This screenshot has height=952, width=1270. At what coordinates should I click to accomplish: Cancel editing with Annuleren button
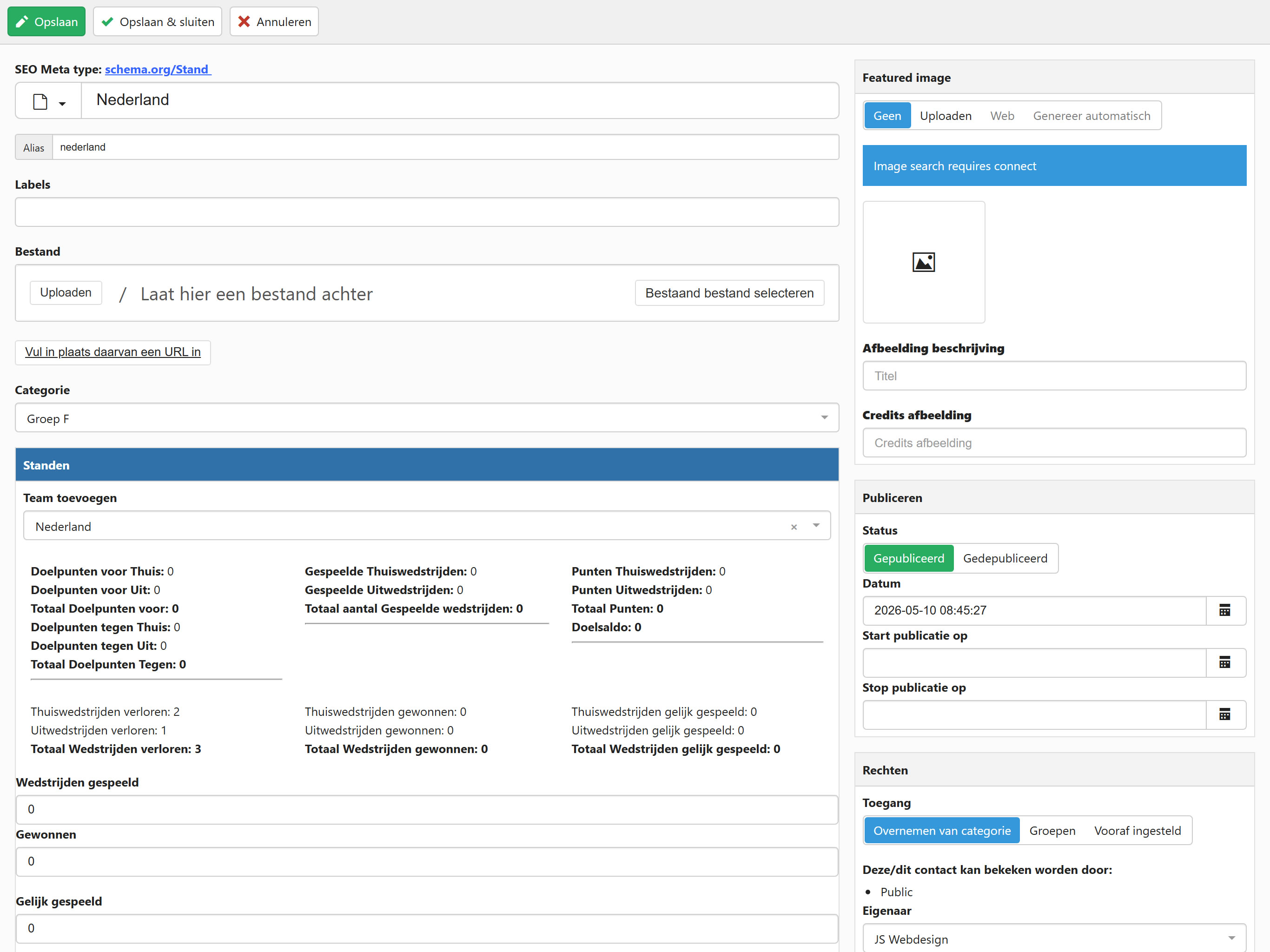274,22
